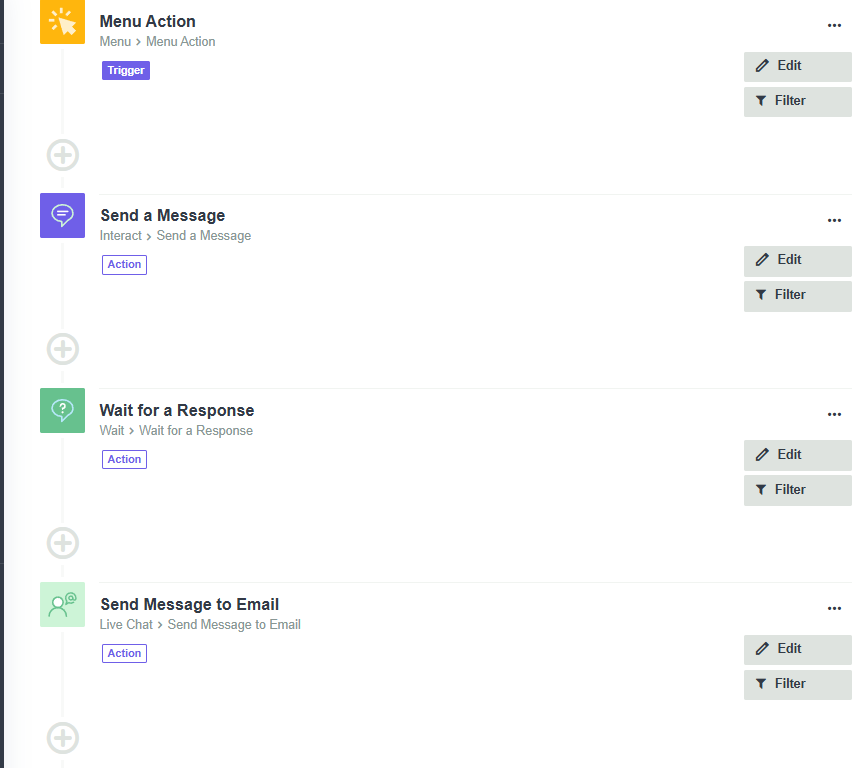Filter the Send a Message action
The height and width of the screenshot is (768, 858).
click(797, 296)
